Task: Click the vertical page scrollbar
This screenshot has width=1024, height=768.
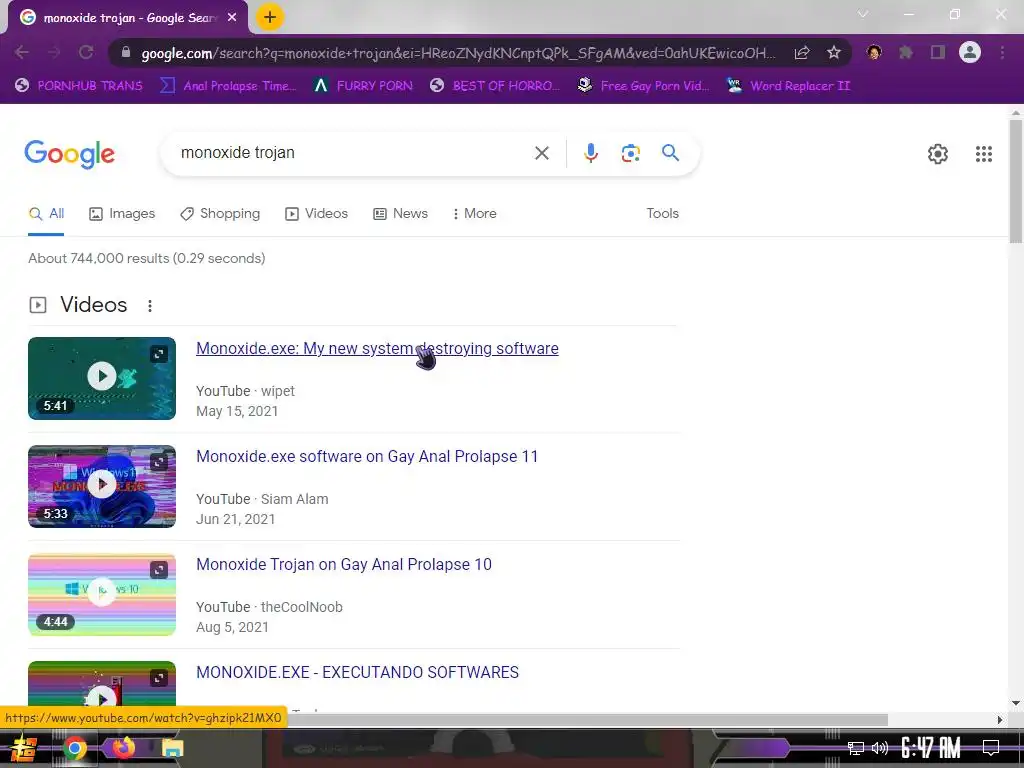Action: click(1016, 181)
